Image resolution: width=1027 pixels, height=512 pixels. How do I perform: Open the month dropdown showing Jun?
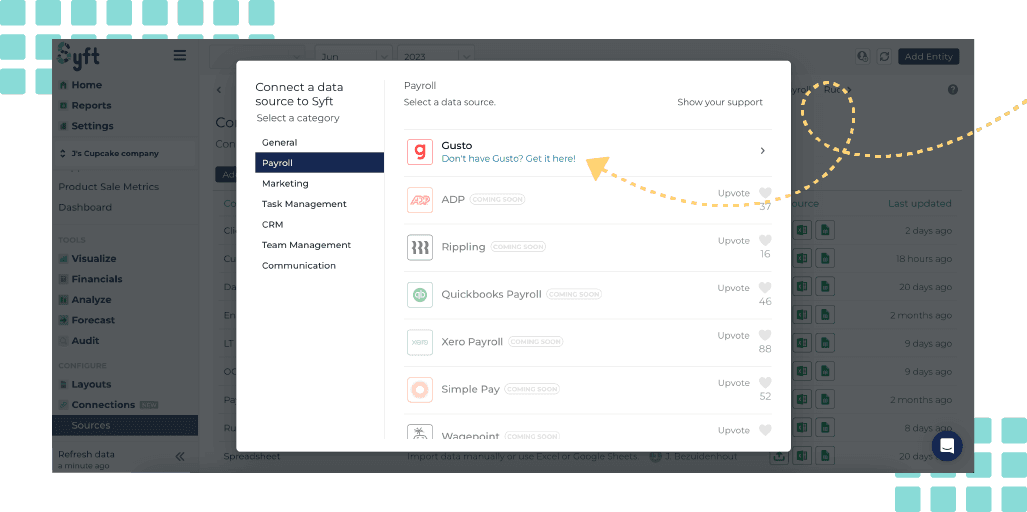point(354,57)
